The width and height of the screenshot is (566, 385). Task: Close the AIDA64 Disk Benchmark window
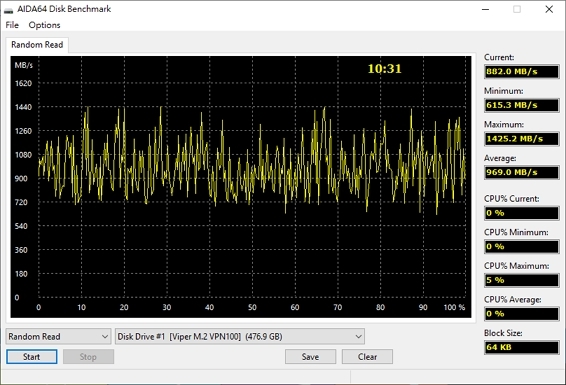(x=549, y=9)
